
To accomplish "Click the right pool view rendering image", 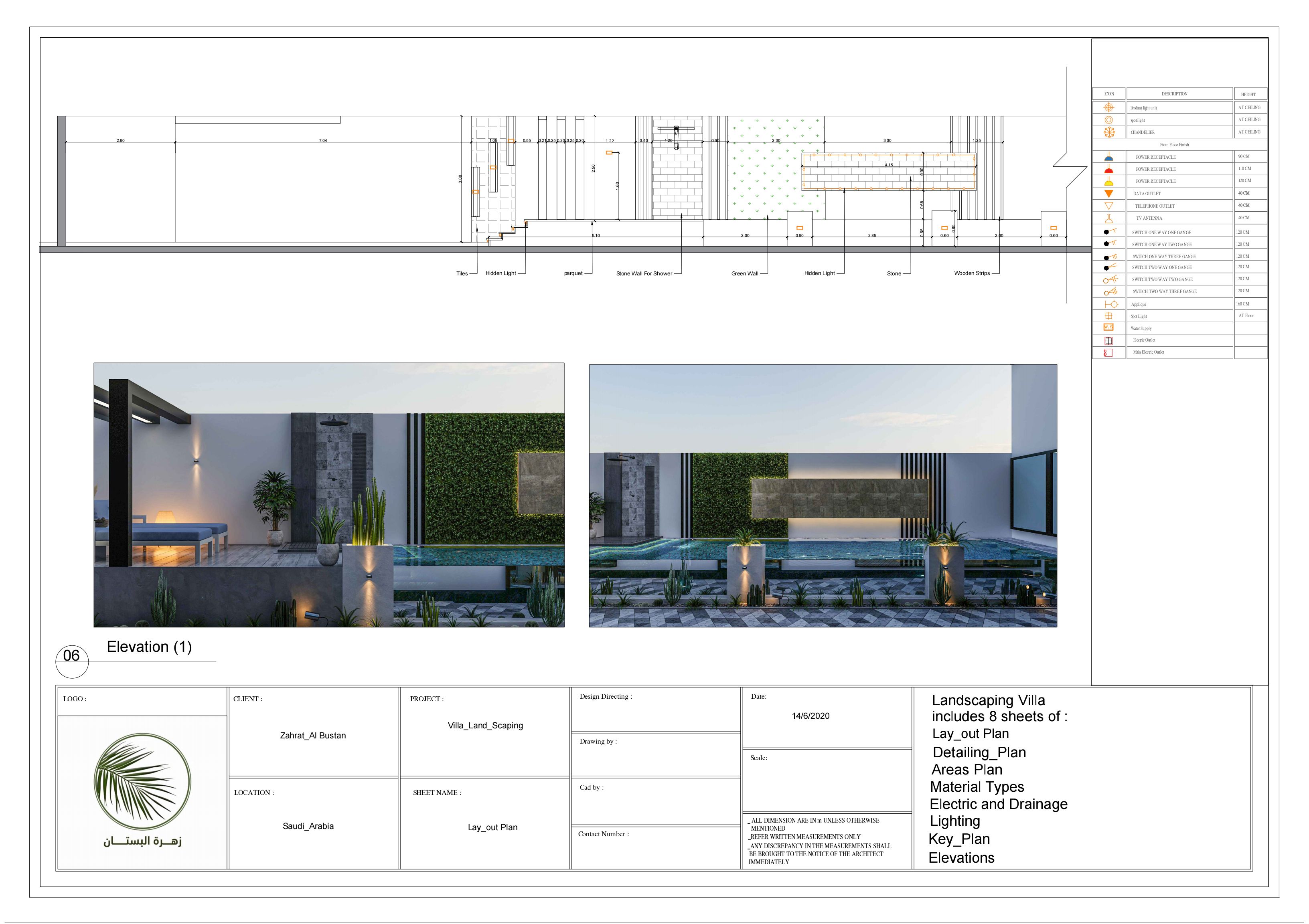I will [x=823, y=496].
